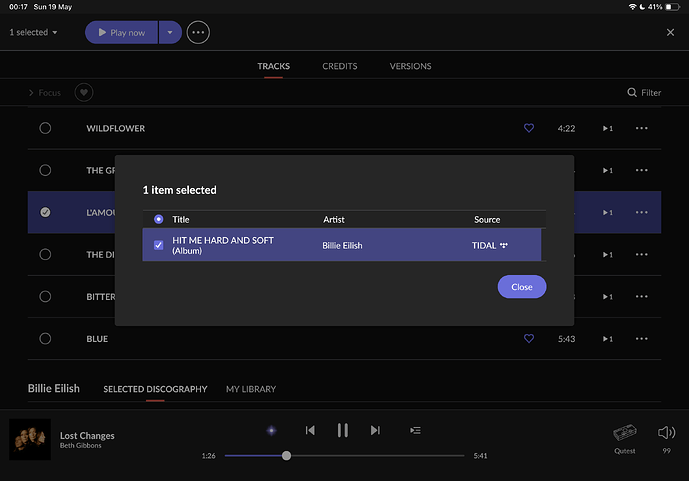Select the WILDFLOWER track circle
The width and height of the screenshot is (689, 481).
45,128
